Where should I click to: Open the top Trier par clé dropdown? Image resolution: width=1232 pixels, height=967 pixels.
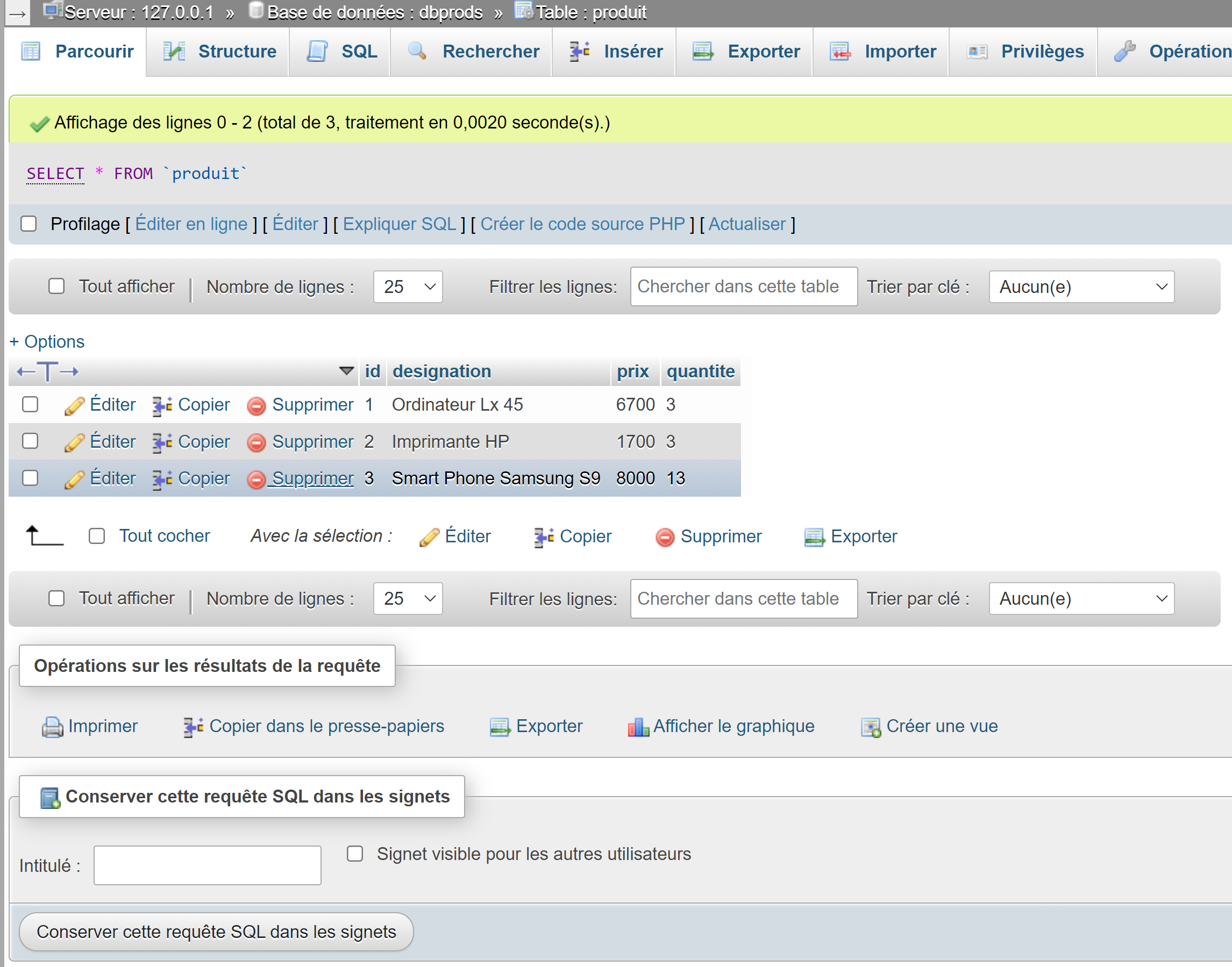pyautogui.click(x=1081, y=287)
